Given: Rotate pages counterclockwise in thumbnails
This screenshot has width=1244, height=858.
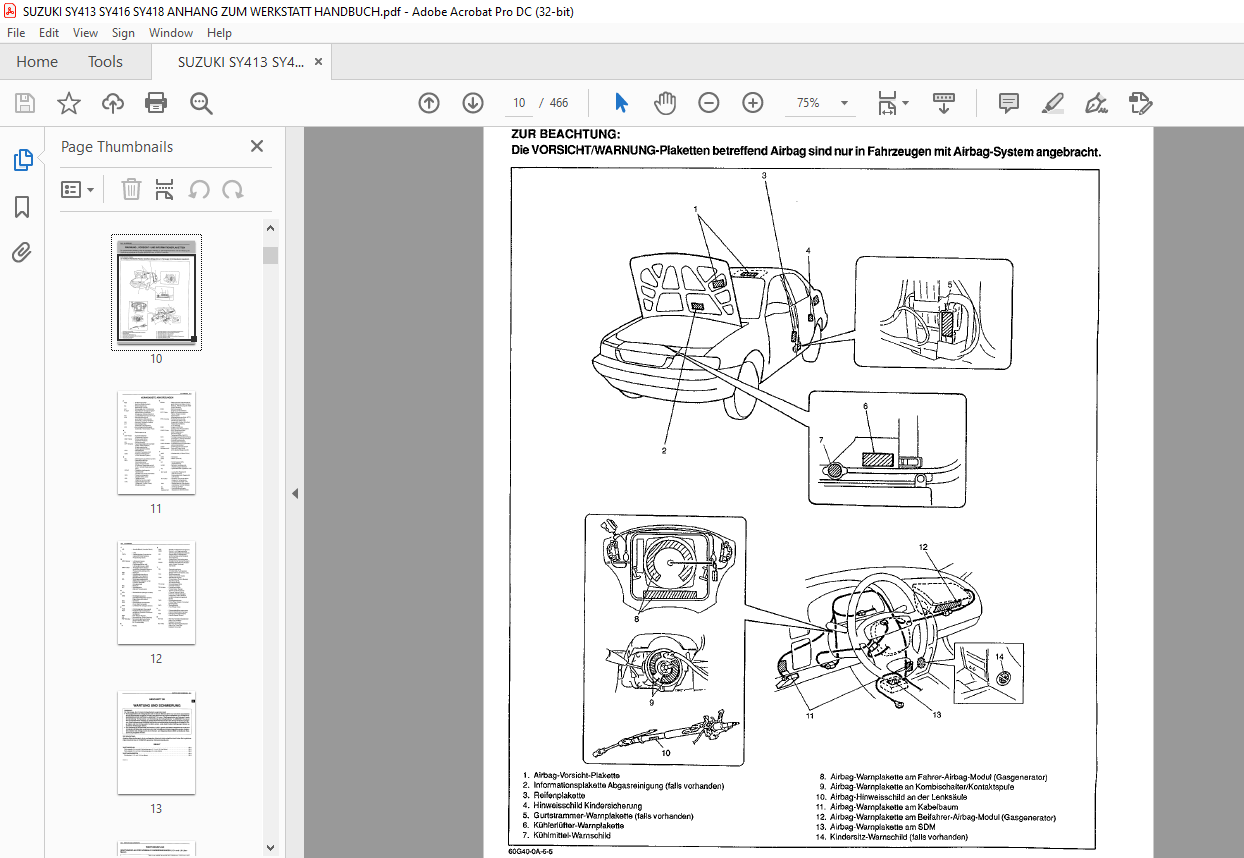Looking at the screenshot, I should point(199,189).
